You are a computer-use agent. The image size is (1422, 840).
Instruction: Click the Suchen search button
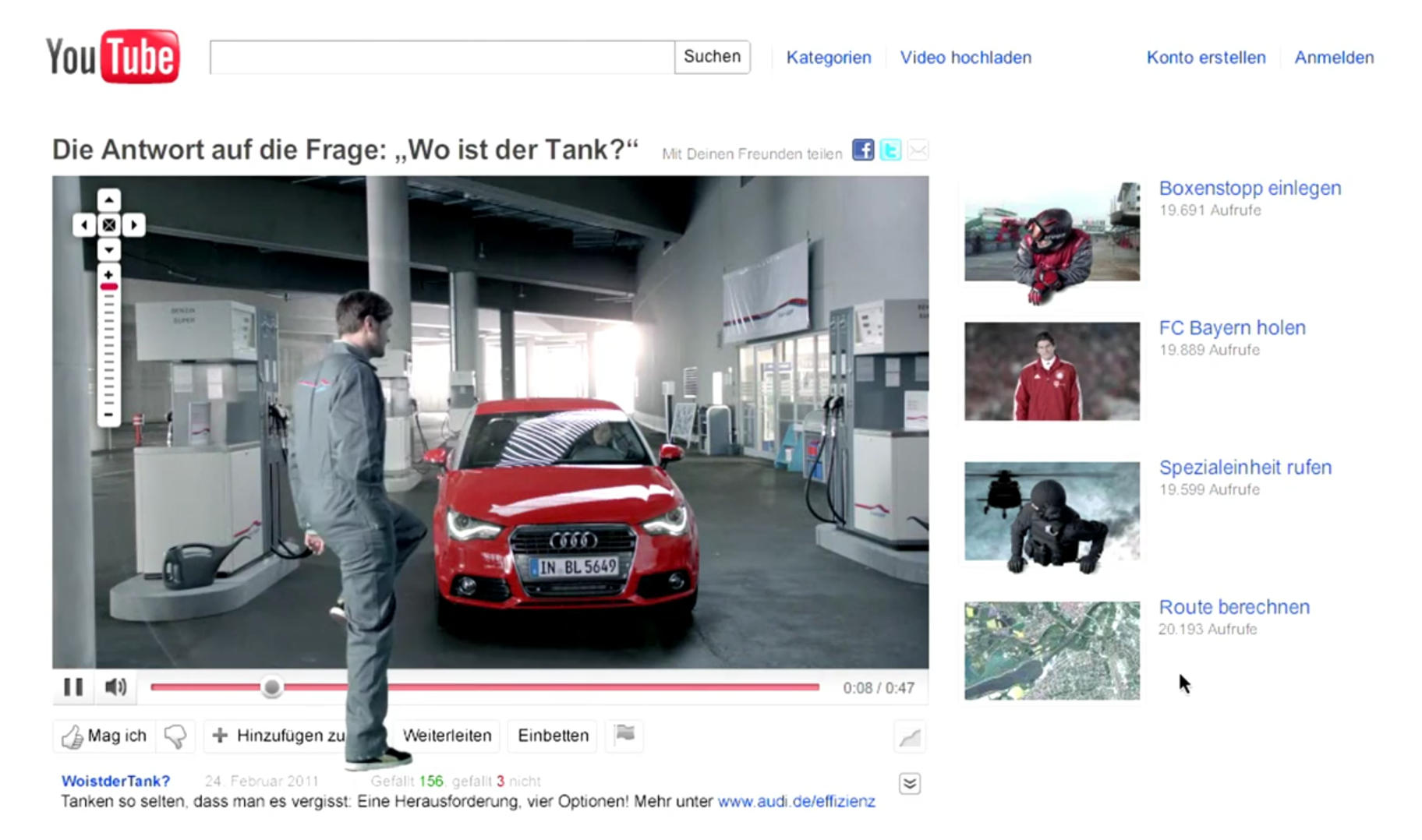(712, 57)
